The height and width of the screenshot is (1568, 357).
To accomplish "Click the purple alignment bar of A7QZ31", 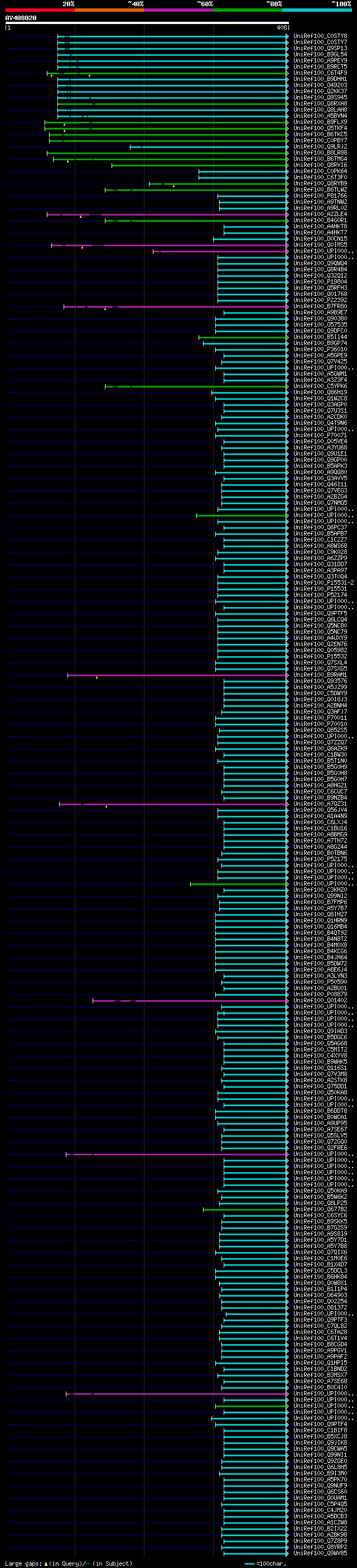I will (x=173, y=804).
